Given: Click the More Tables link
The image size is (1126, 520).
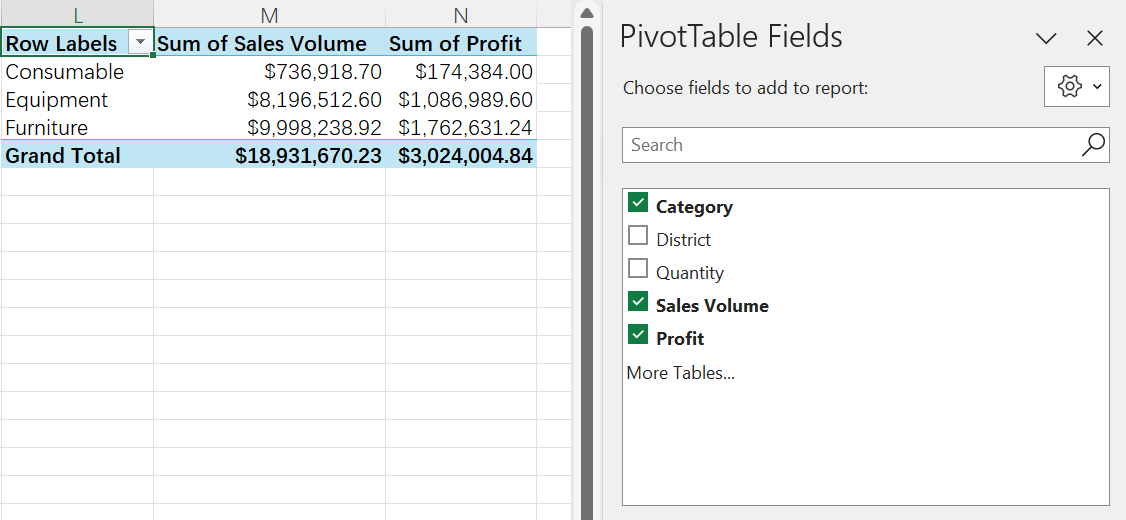Looking at the screenshot, I should [680, 373].
